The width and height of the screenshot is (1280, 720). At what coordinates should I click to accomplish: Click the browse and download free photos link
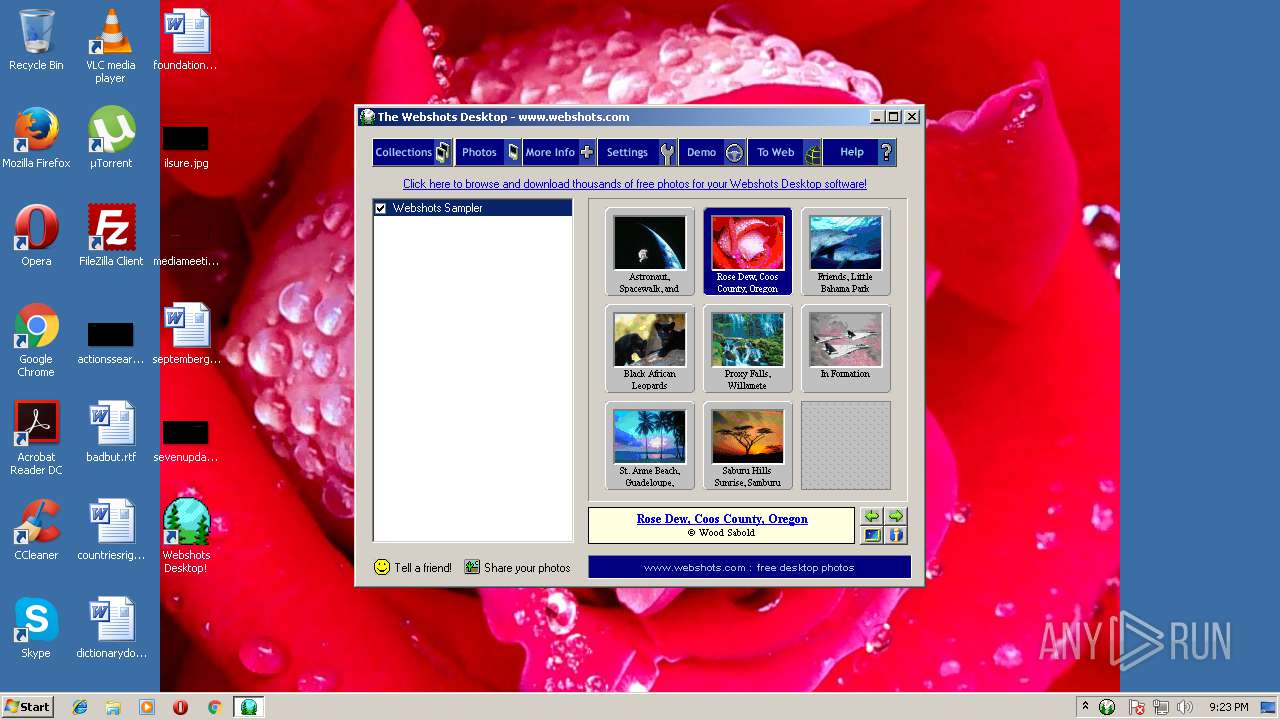click(x=635, y=184)
